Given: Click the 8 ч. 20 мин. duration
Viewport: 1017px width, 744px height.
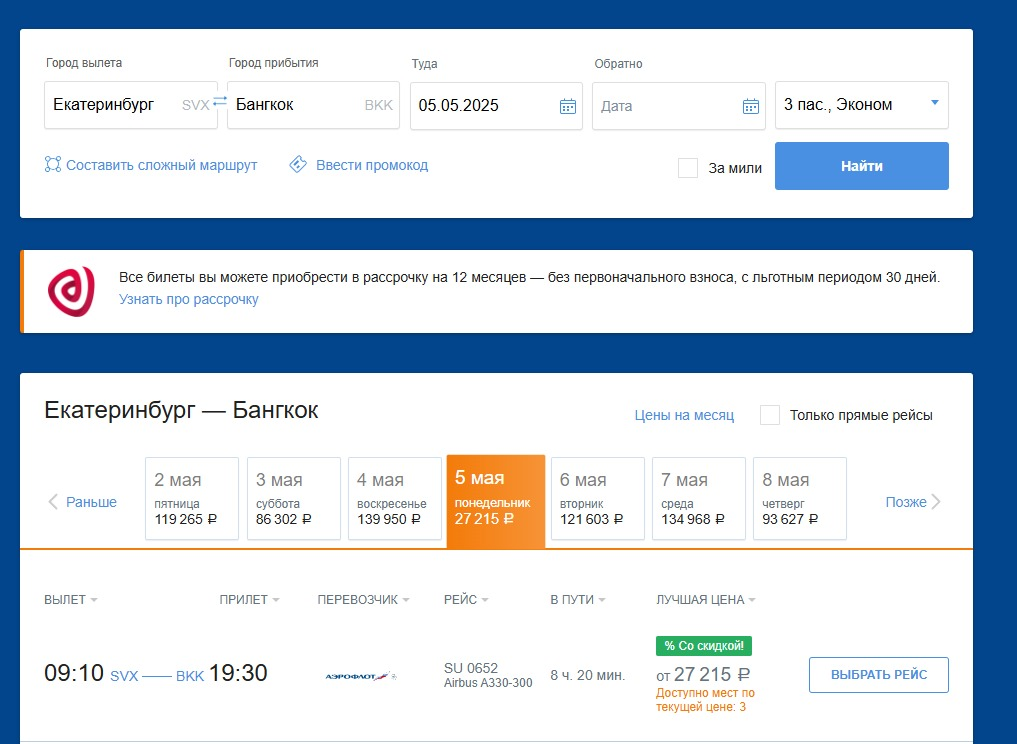Looking at the screenshot, I should click(588, 675).
